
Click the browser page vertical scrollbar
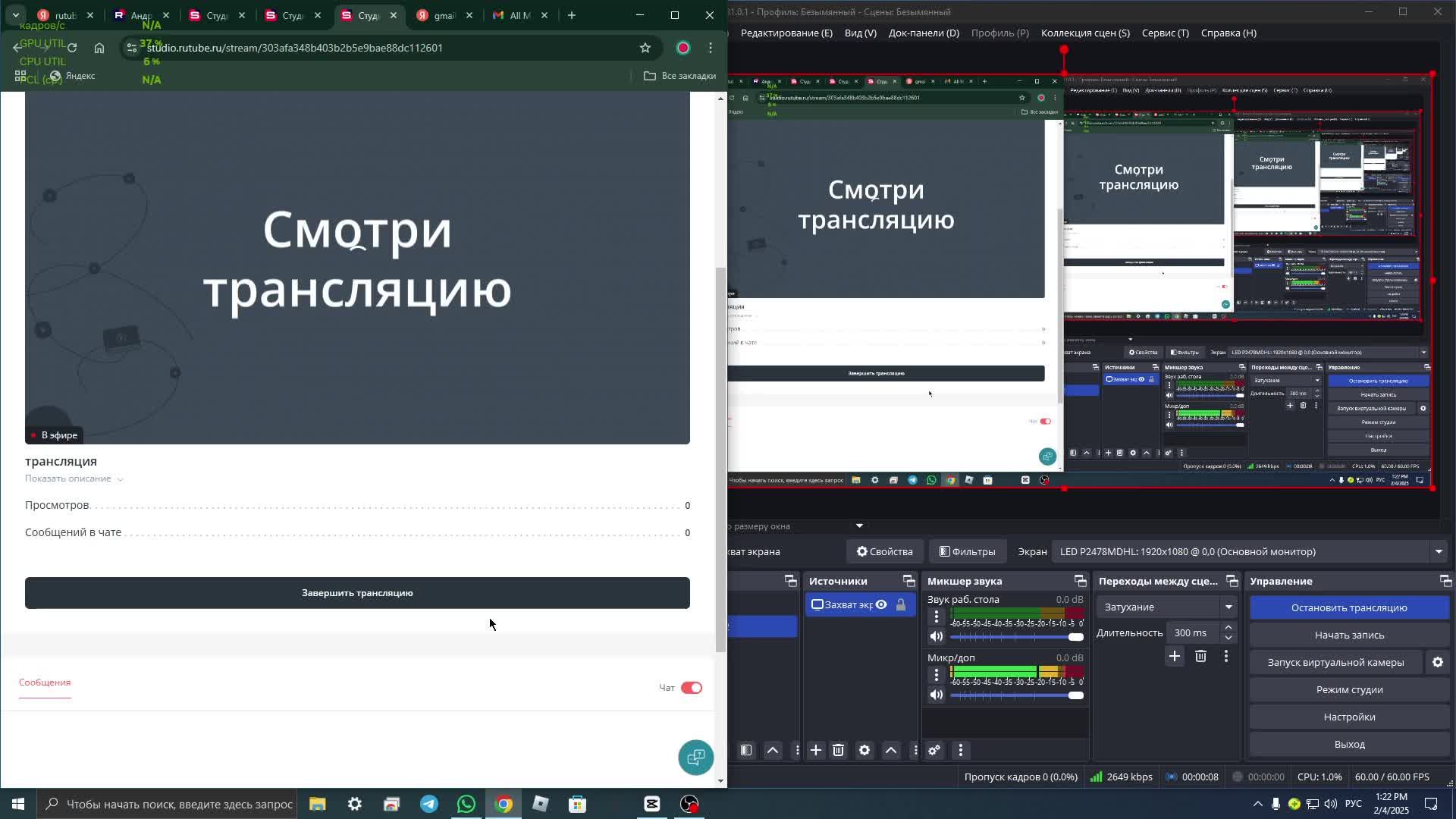point(720,460)
